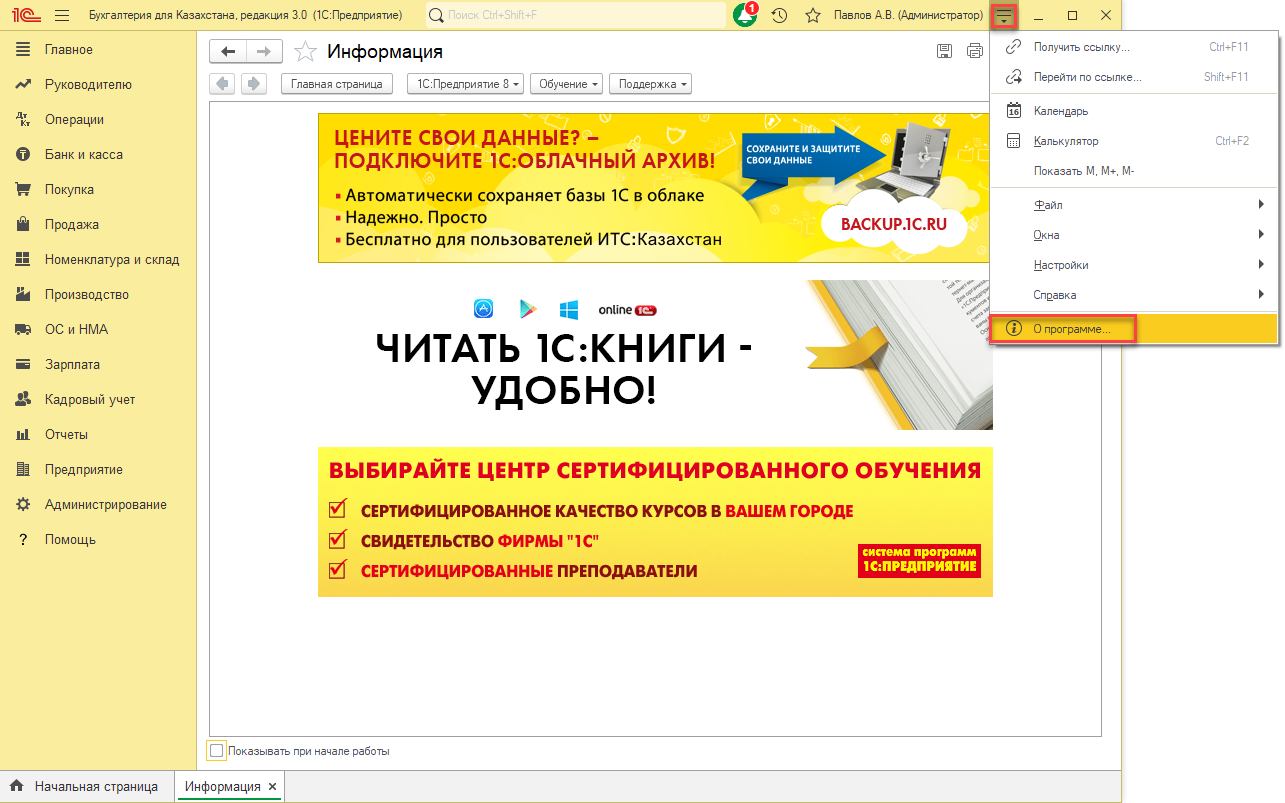Expand Справка submenu
This screenshot has height=803, width=1285.
pyautogui.click(x=1134, y=295)
